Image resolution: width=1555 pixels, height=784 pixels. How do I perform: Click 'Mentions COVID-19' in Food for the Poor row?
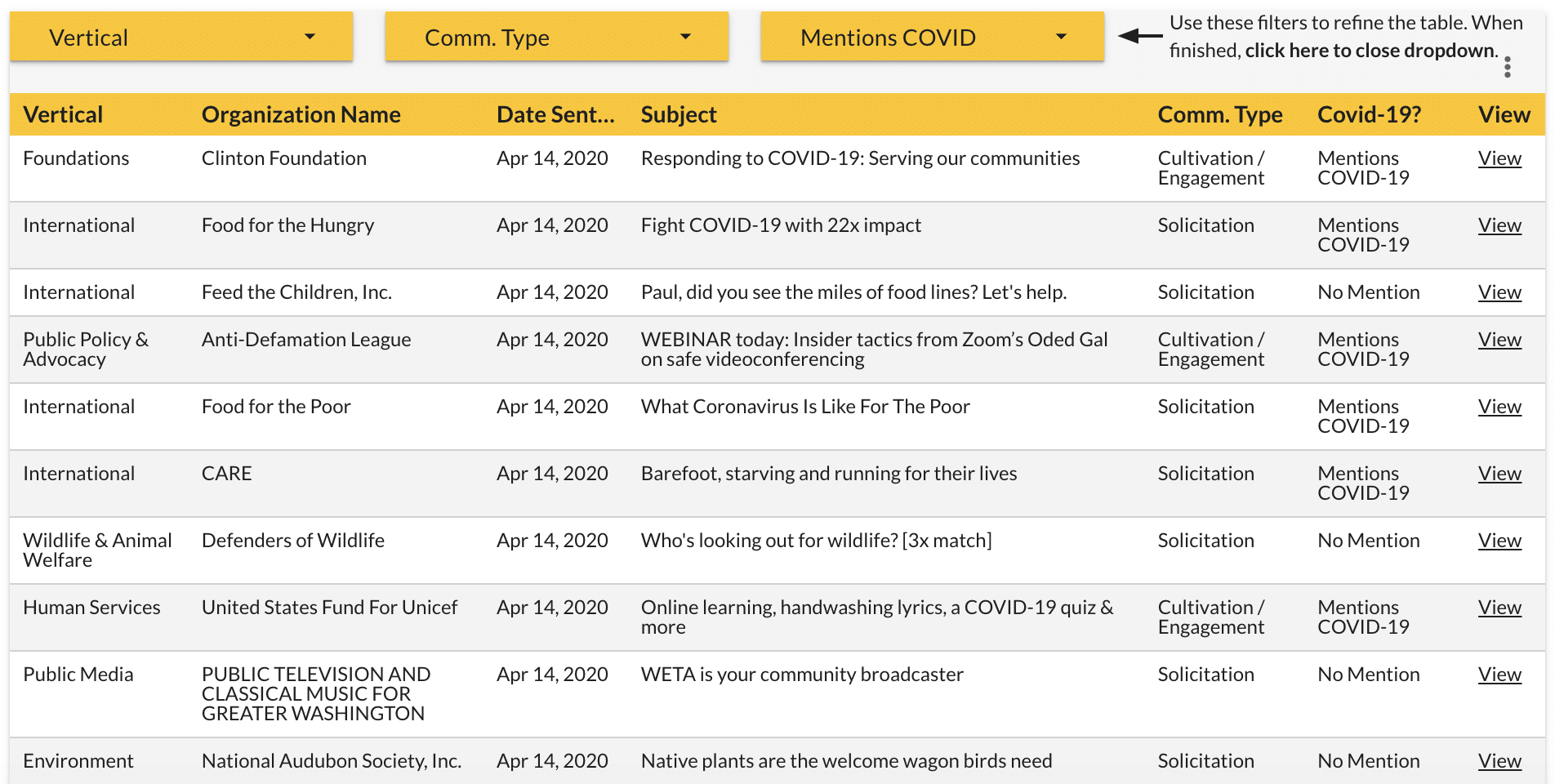tap(1363, 416)
